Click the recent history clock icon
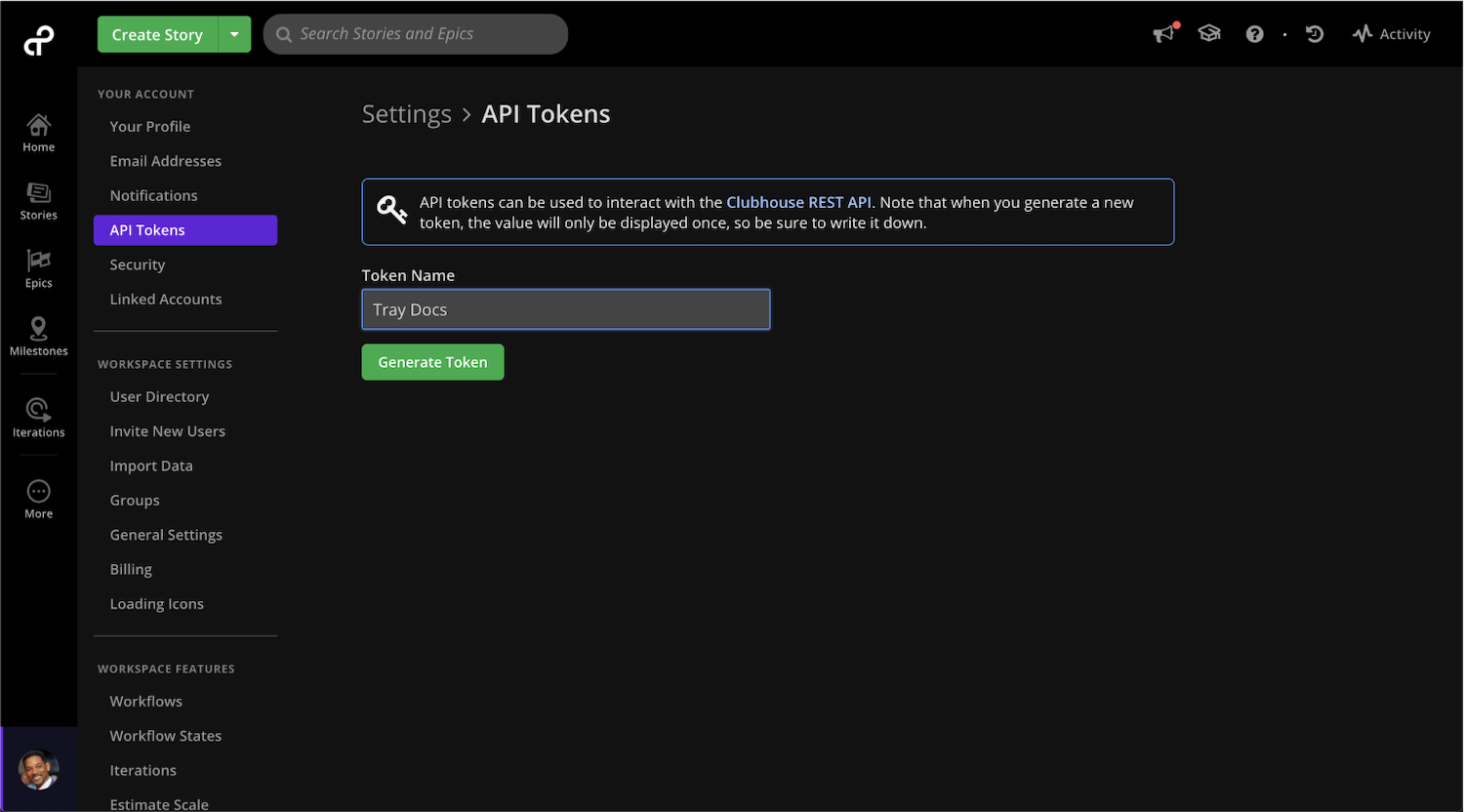This screenshot has height=812, width=1464. [1315, 33]
